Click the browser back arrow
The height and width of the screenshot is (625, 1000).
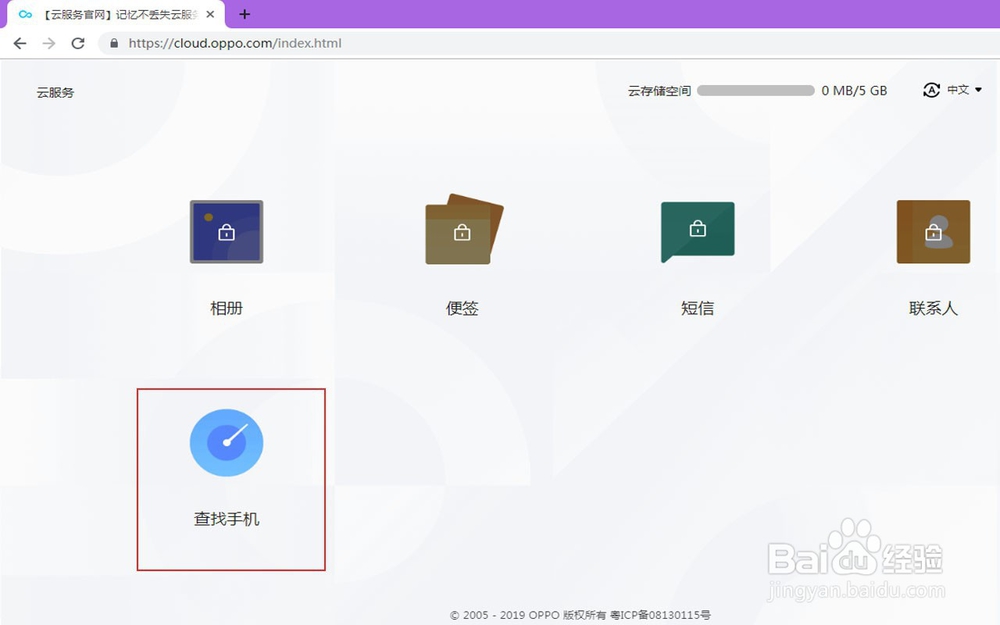coord(20,43)
